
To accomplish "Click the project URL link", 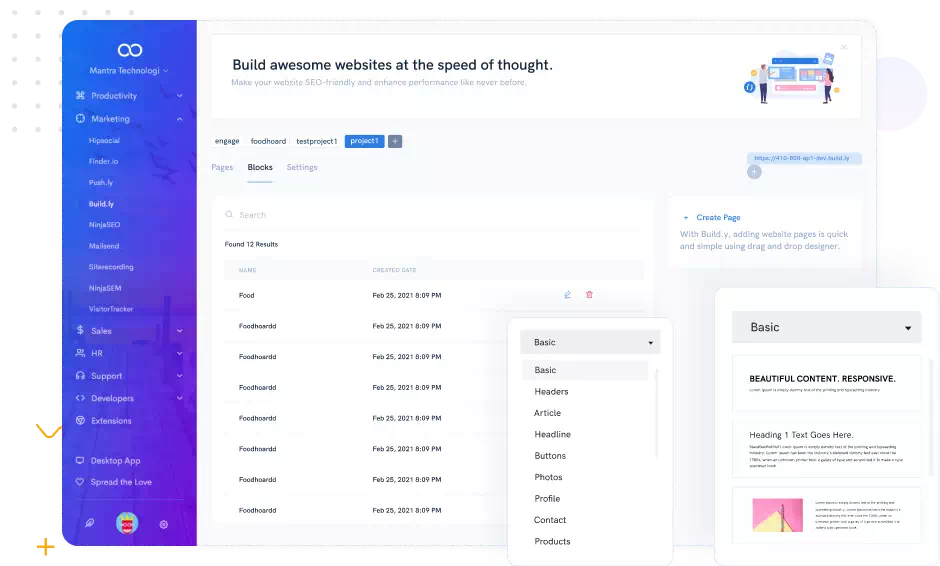I will (804, 158).
